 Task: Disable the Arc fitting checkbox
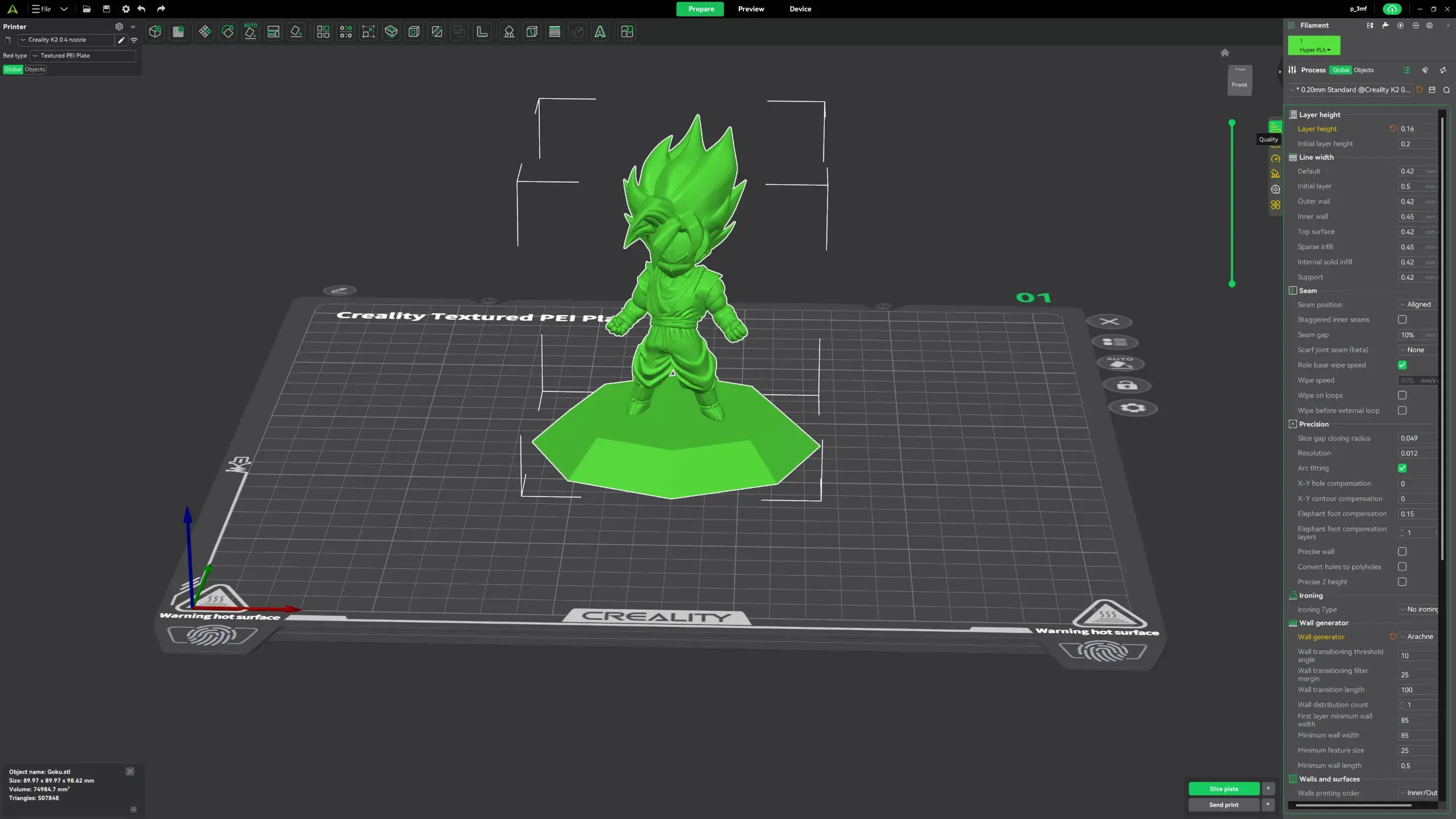[x=1402, y=468]
